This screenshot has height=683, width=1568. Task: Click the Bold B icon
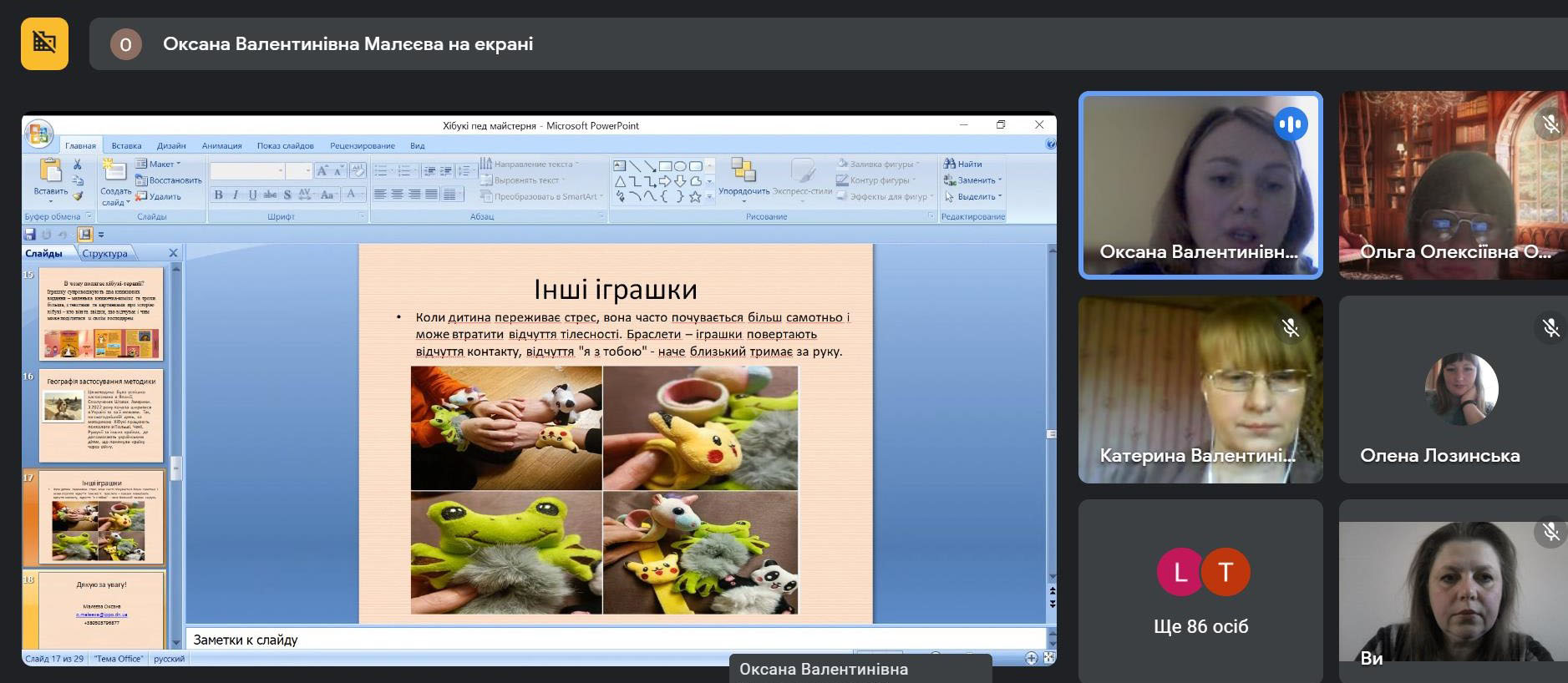pyautogui.click(x=219, y=195)
